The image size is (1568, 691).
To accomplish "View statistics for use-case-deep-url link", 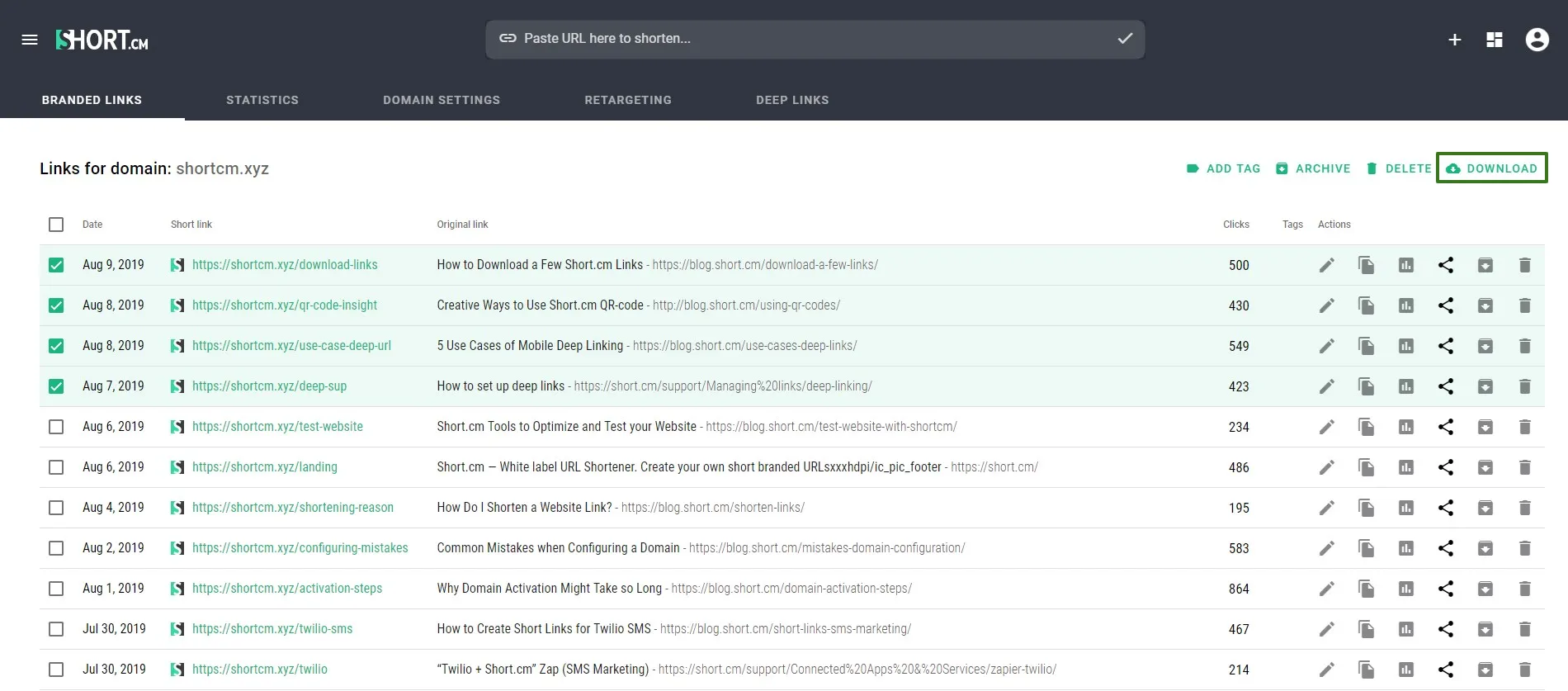I will [x=1406, y=346].
